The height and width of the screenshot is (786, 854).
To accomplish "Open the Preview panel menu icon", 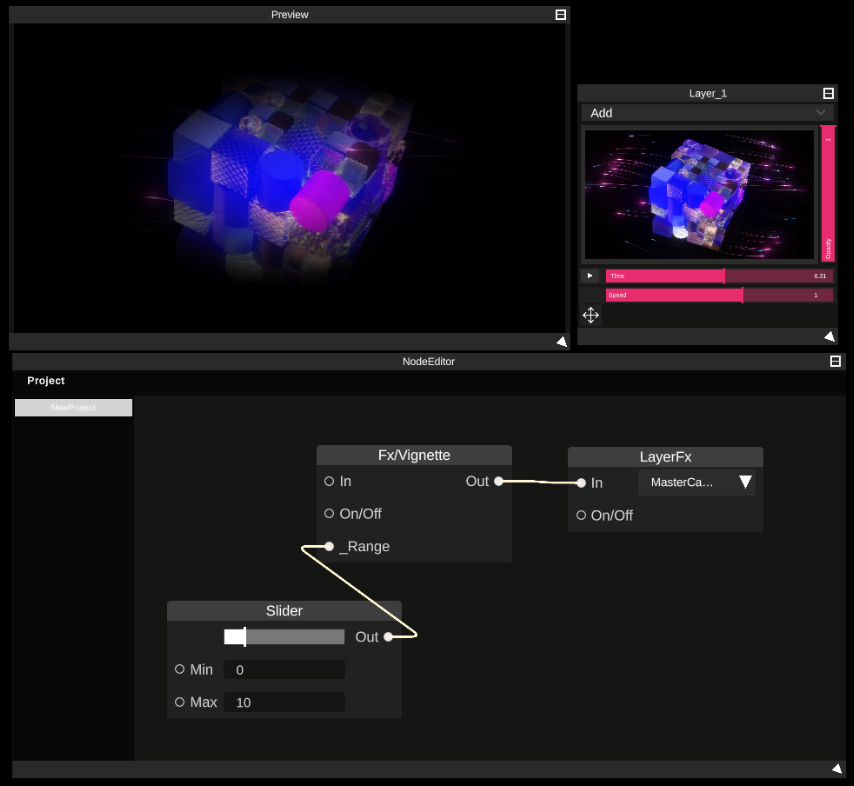I will coord(561,14).
